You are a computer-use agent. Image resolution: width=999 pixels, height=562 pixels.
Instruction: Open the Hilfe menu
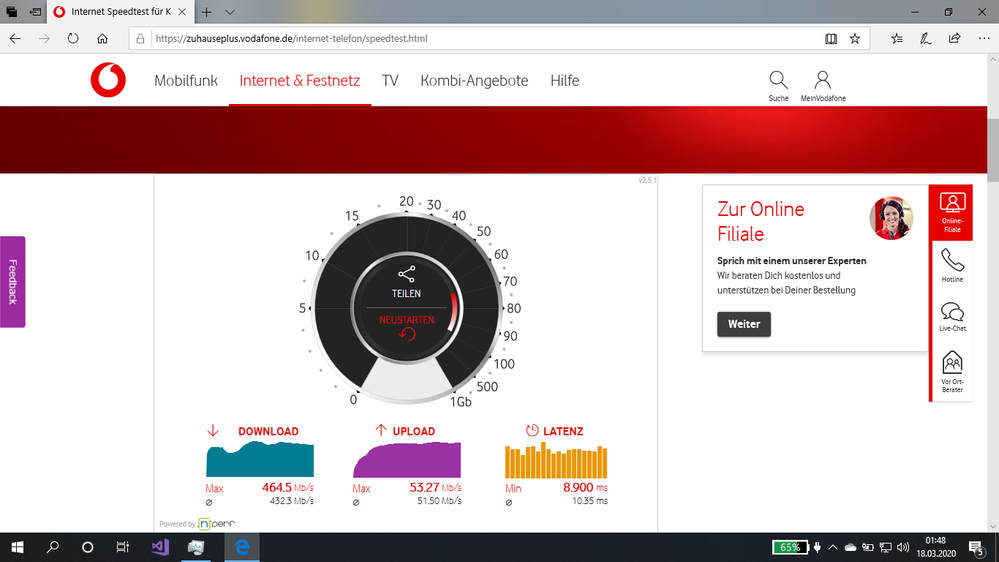point(564,81)
